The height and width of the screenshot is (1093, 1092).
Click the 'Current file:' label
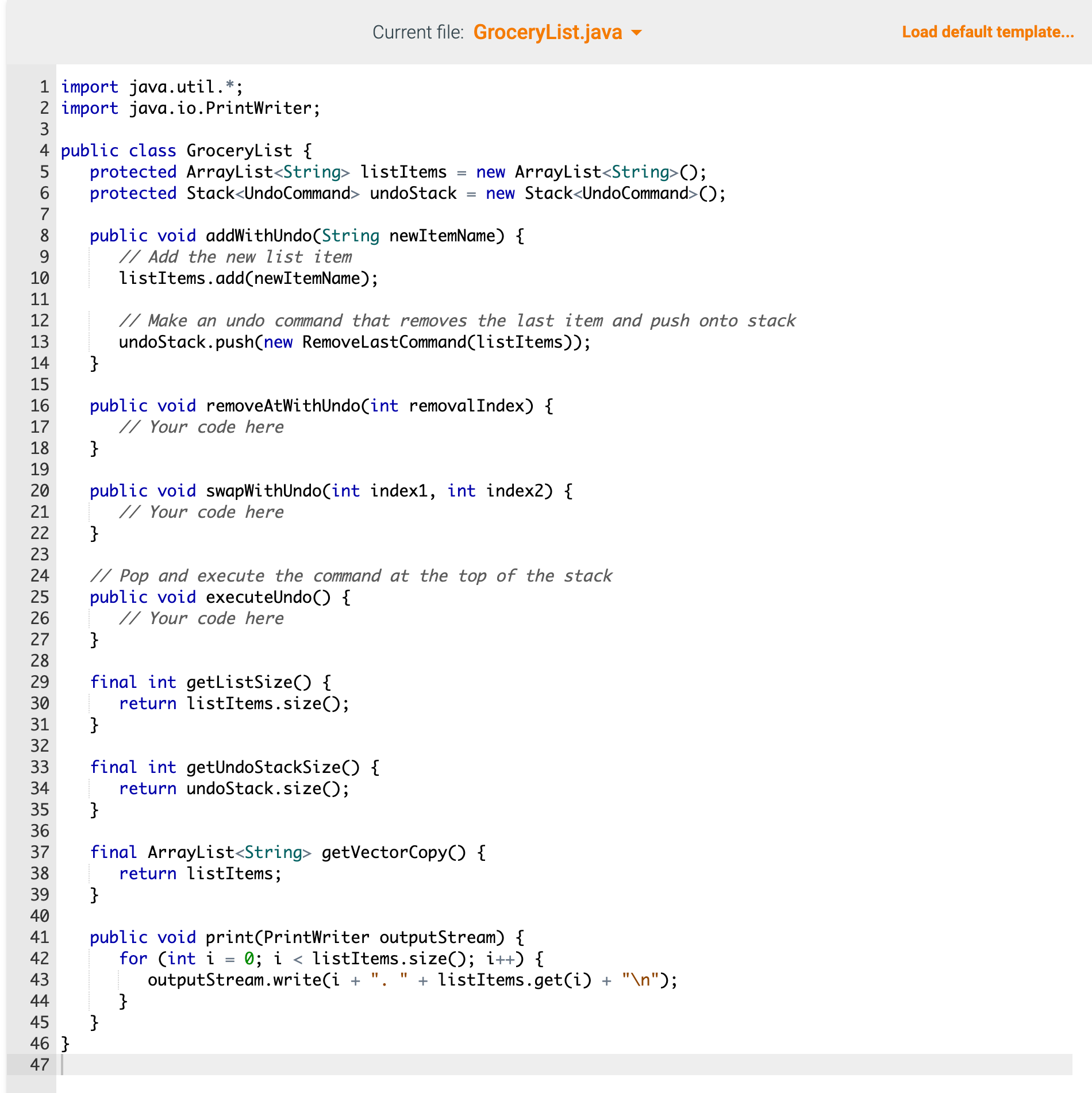click(x=418, y=32)
